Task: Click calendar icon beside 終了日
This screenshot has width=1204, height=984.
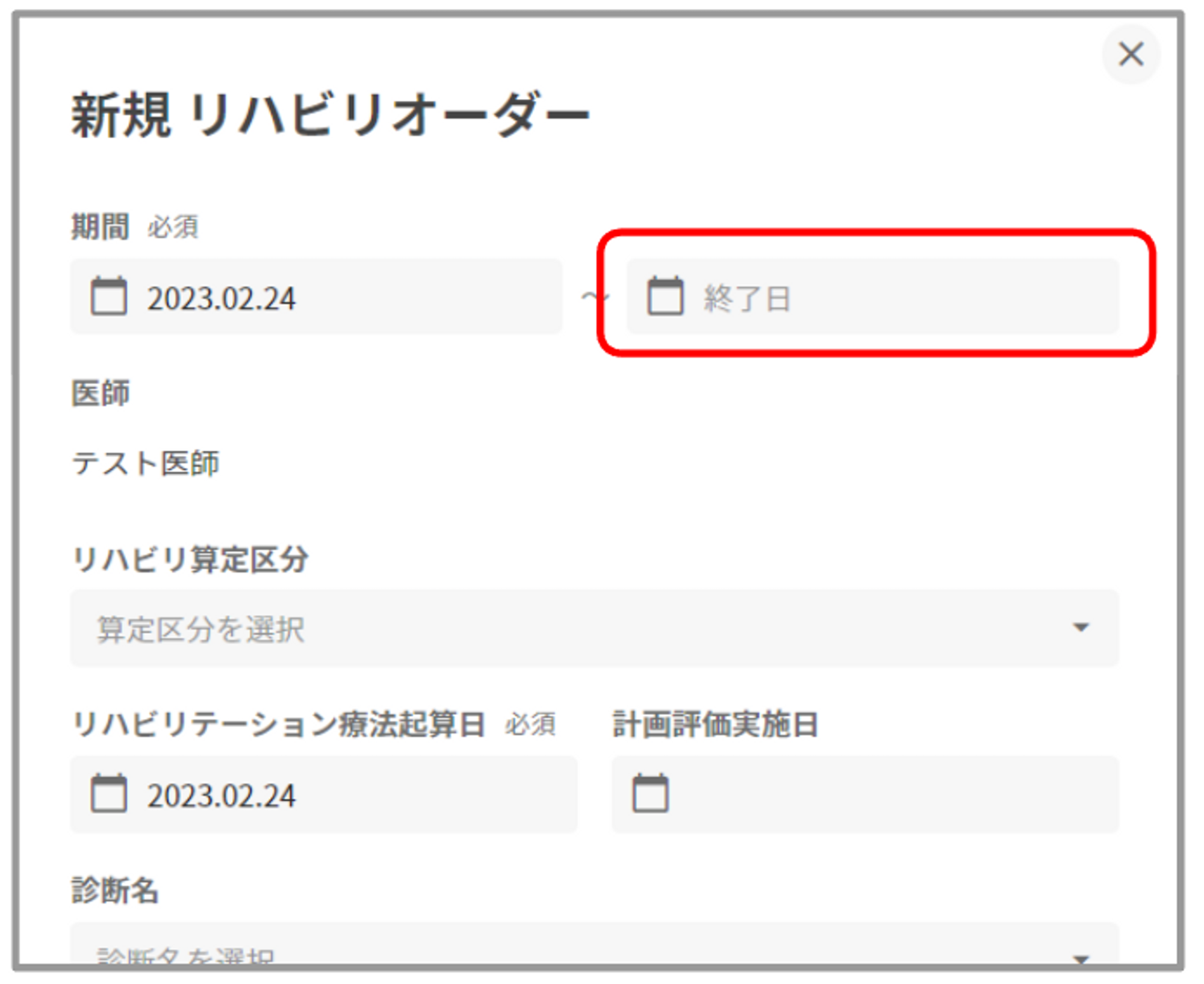Action: point(665,296)
